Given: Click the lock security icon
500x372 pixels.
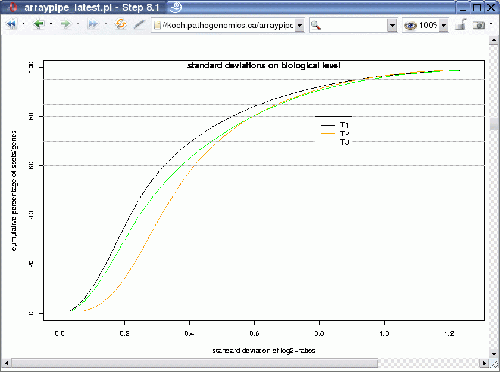Looking at the screenshot, I should click(x=460, y=25).
